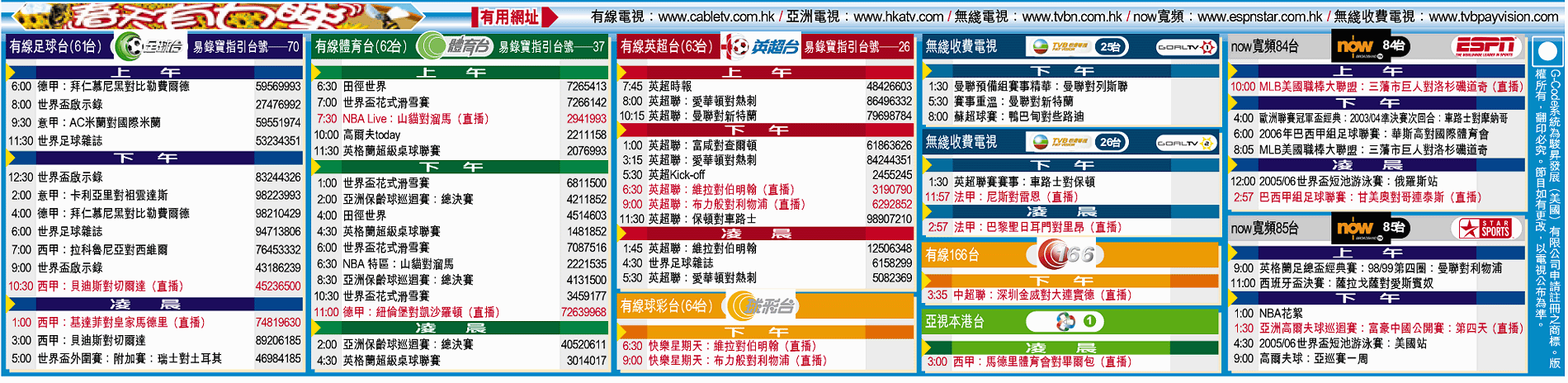Click the 6:30 英超聯：維拉對伯明翰（直播） row on 英超台
1568x383 pixels.
[765, 190]
